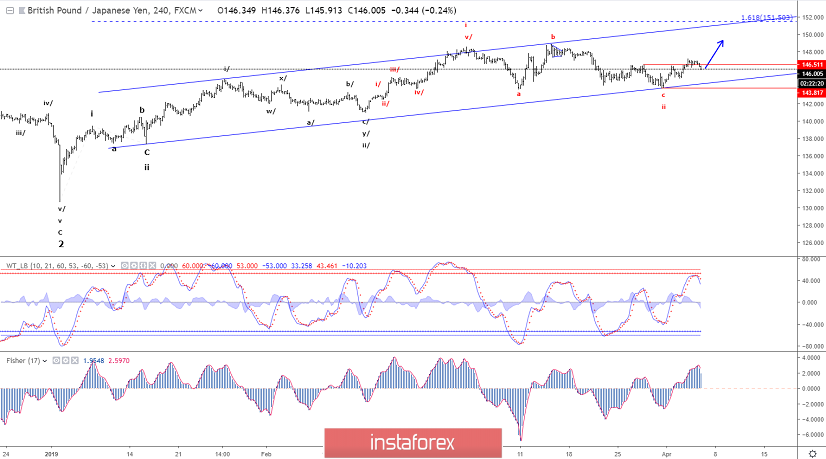The width and height of the screenshot is (826, 459).
Task: Click the blue WT_LB level value -53.000
Action: point(274,266)
